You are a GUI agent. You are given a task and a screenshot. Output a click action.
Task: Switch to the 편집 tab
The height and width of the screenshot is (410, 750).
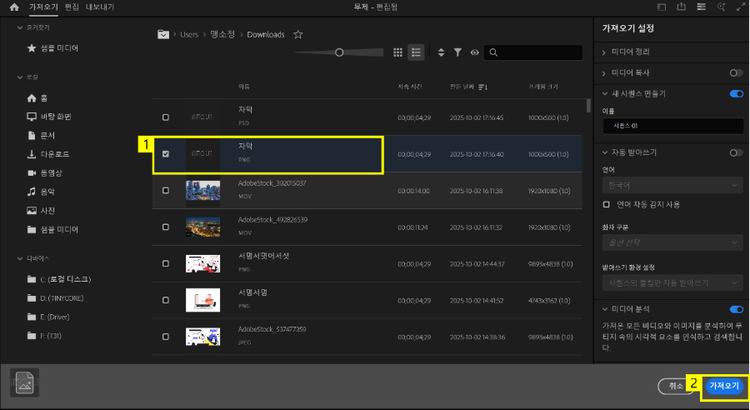[x=72, y=7]
